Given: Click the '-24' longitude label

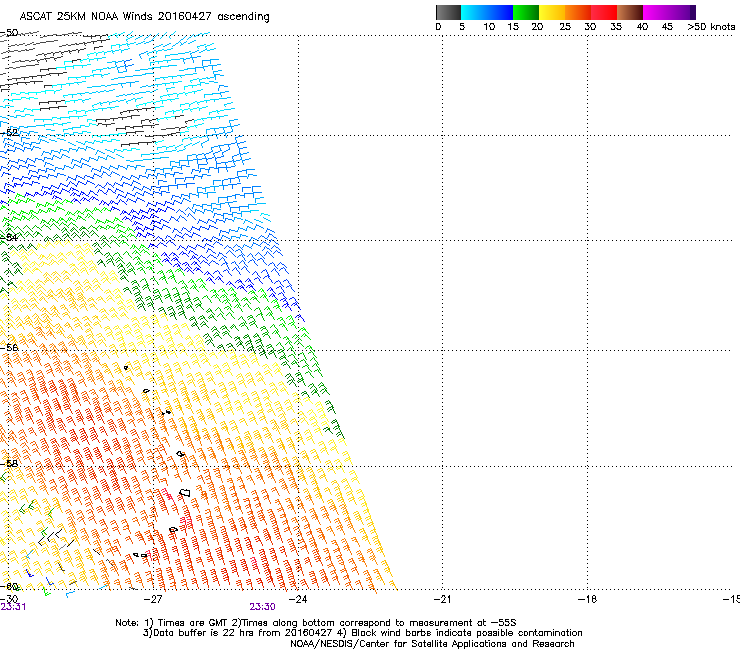Looking at the screenshot, I should [298, 599].
